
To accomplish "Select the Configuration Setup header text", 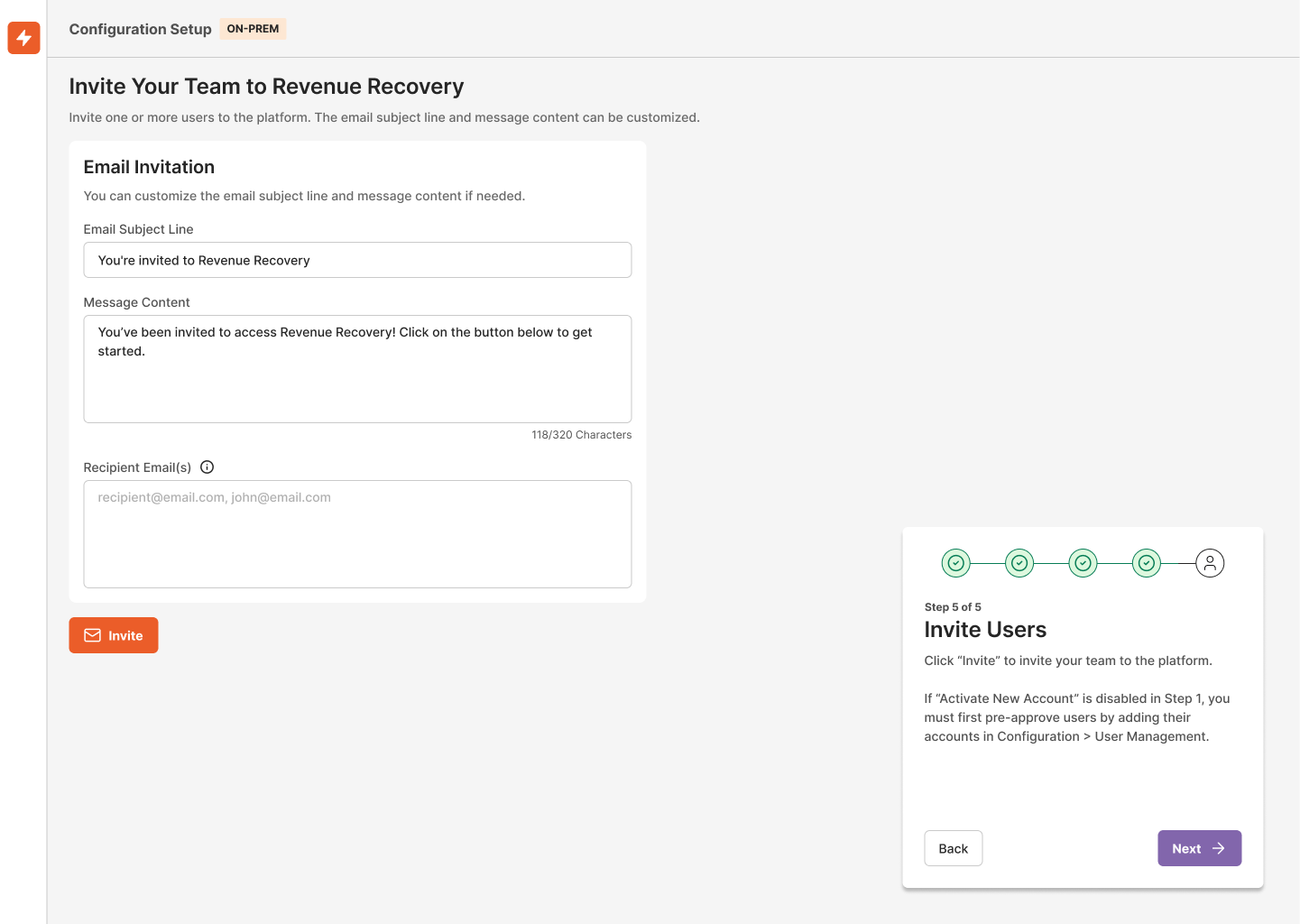I will pos(140,29).
